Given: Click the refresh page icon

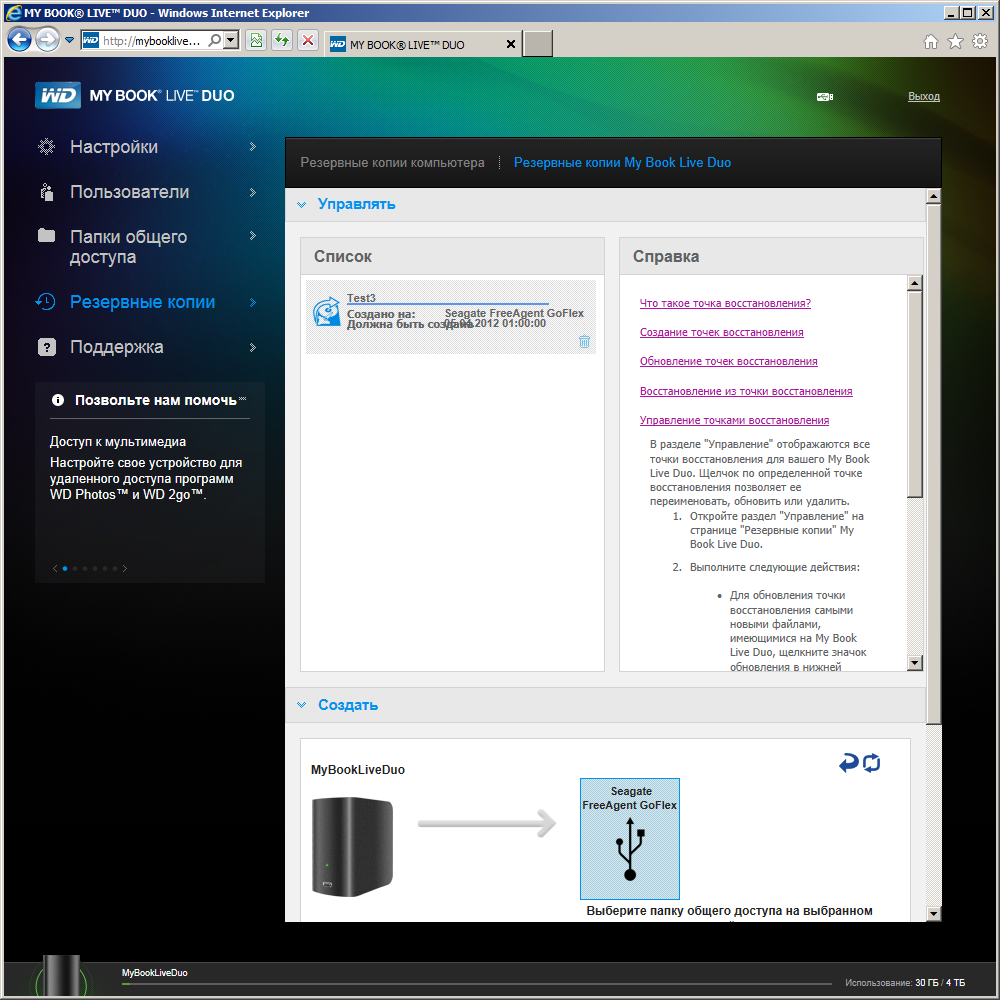Looking at the screenshot, I should tap(282, 41).
